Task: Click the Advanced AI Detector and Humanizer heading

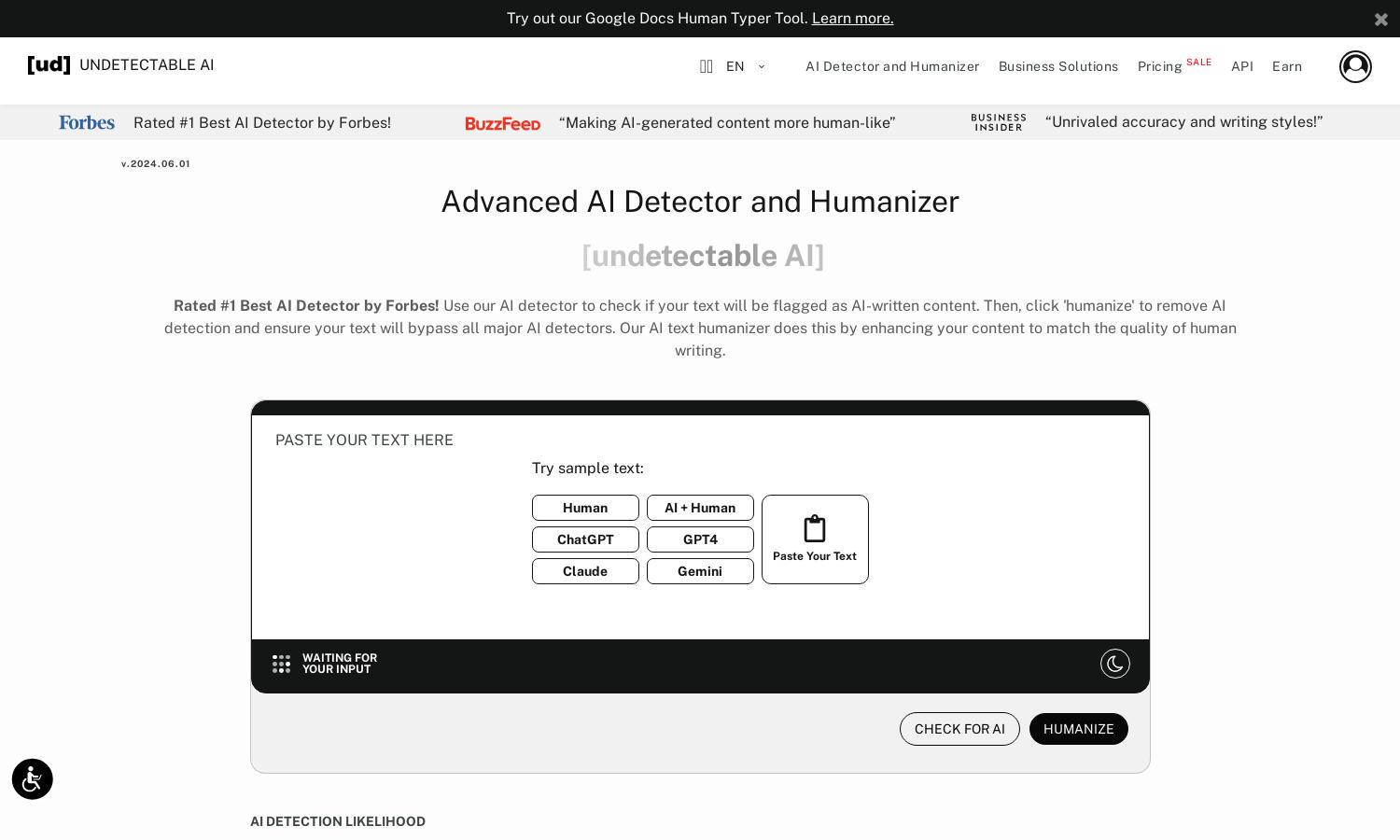Action: click(x=700, y=202)
